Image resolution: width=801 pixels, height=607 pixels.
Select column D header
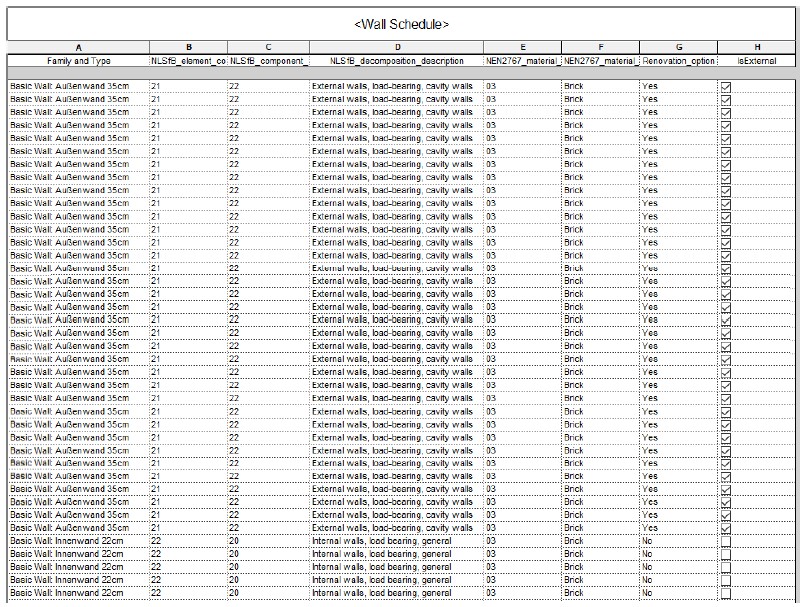pos(396,48)
